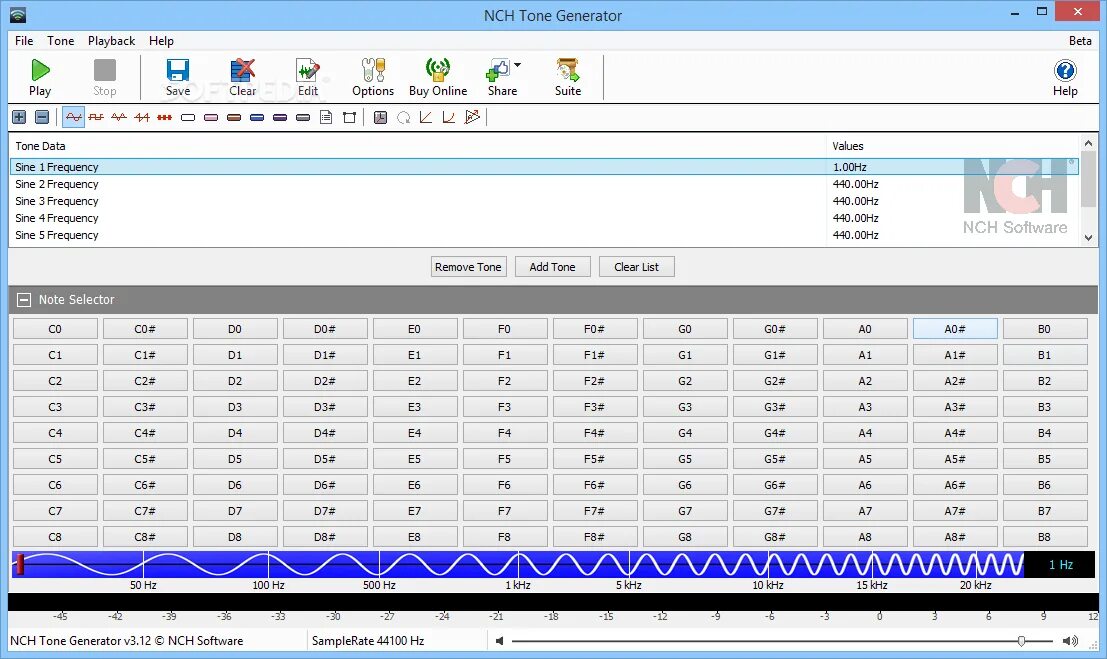
Task: Select the Sine 2 Frequency row
Action: pos(544,184)
